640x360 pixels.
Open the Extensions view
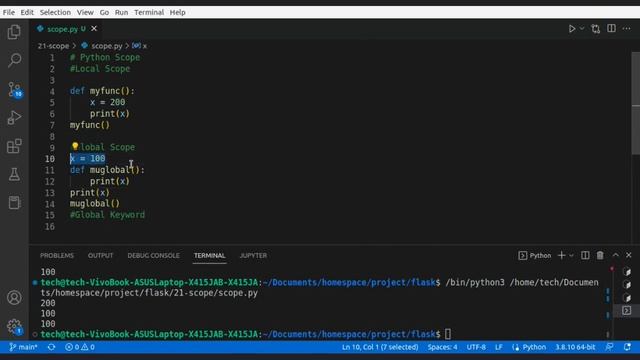pyautogui.click(x=14, y=146)
